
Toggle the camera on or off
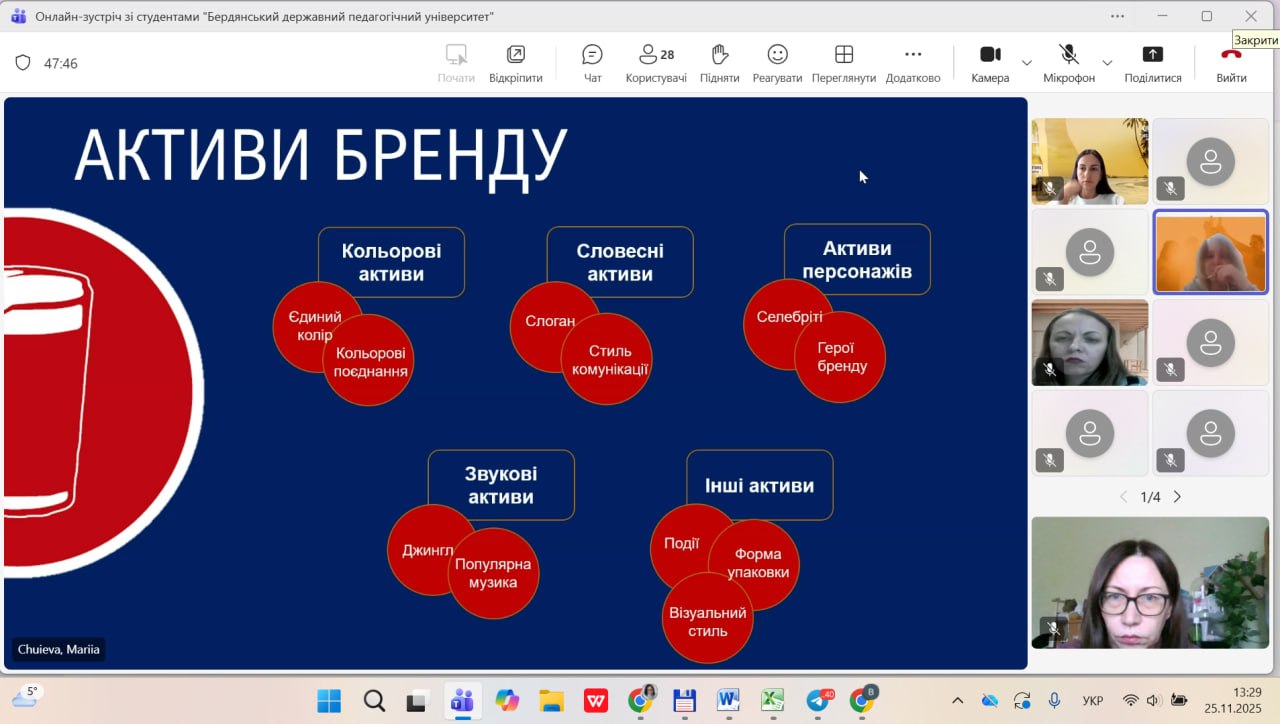989,63
